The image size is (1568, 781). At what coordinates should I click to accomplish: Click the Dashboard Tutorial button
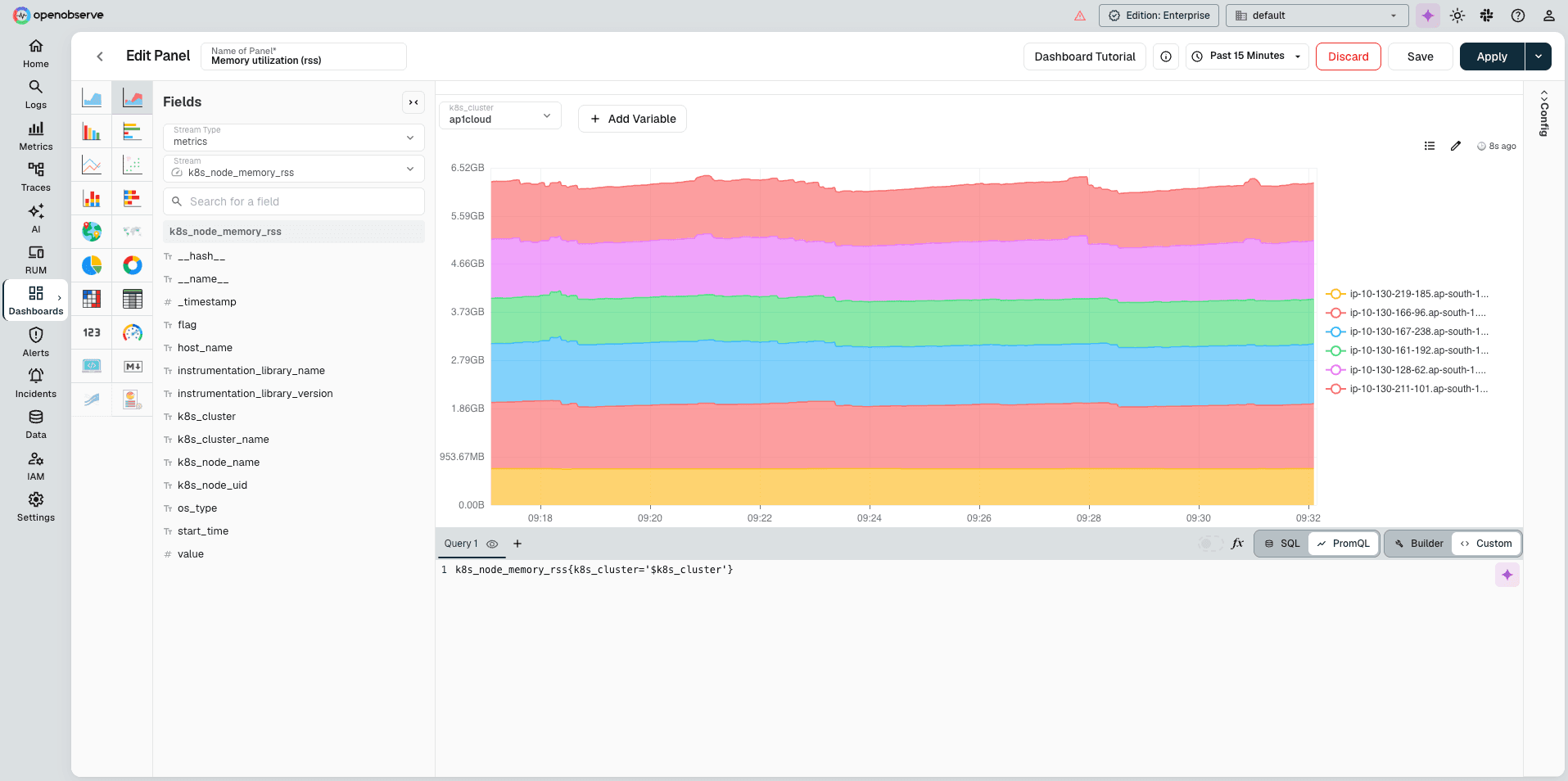coord(1085,56)
